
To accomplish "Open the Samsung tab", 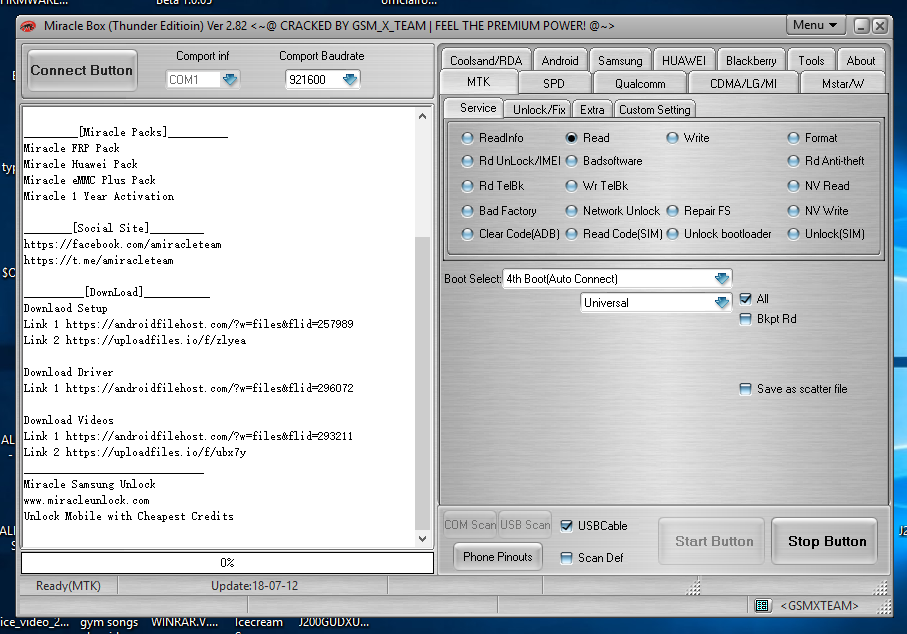I will pyautogui.click(x=620, y=61).
